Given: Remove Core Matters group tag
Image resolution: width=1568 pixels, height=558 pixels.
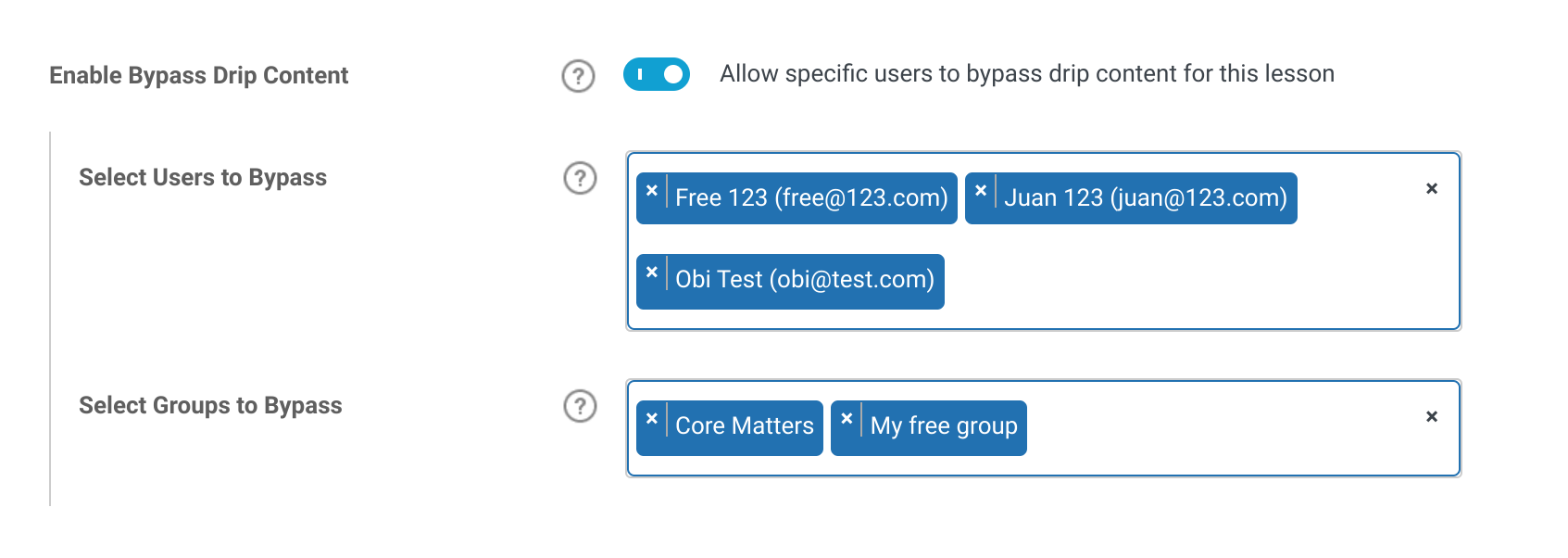Looking at the screenshot, I should (652, 419).
